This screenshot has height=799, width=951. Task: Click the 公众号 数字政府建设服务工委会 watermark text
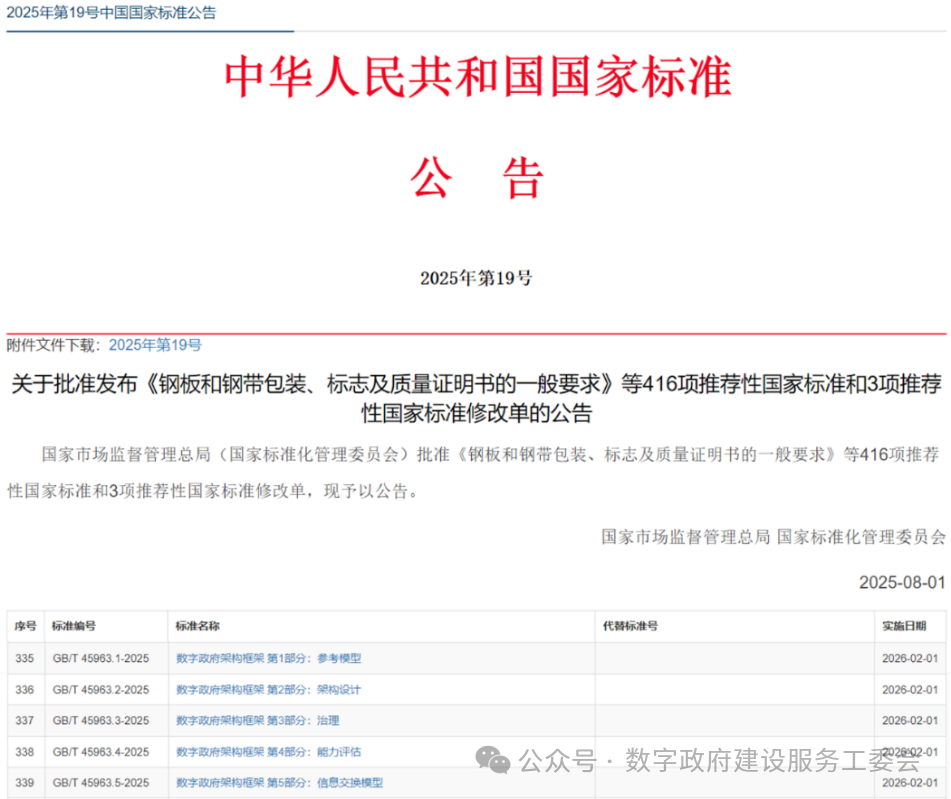click(x=719, y=761)
